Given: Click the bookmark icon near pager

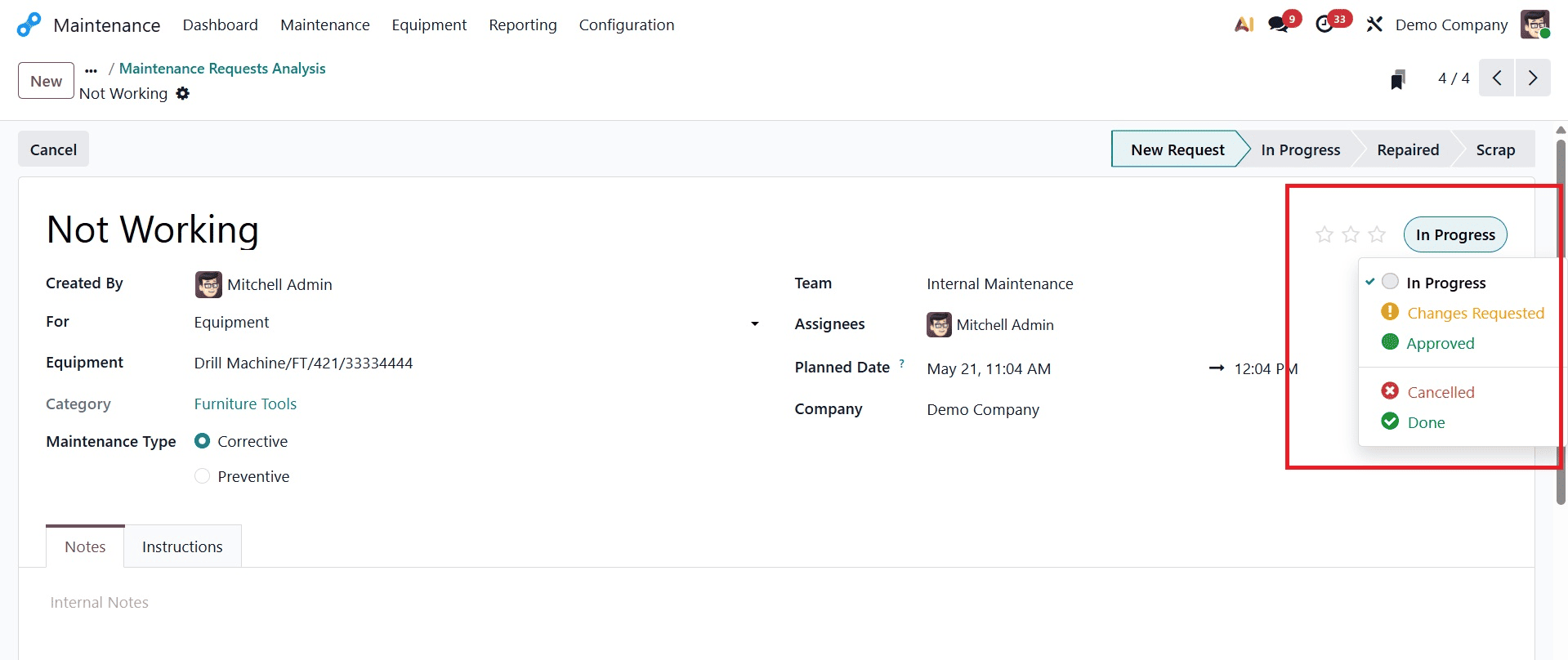Looking at the screenshot, I should point(1398,79).
